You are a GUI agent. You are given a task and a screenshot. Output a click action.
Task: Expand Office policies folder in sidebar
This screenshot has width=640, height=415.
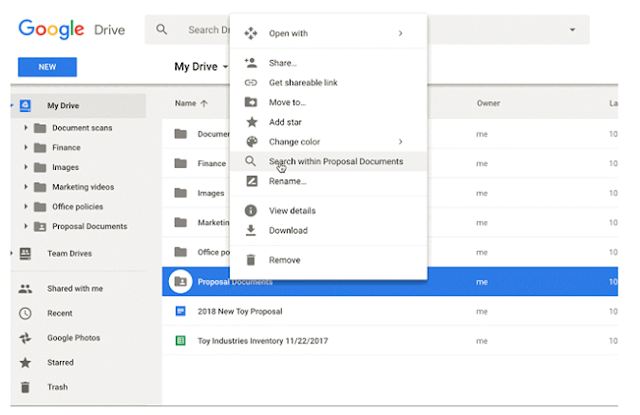click(26, 206)
